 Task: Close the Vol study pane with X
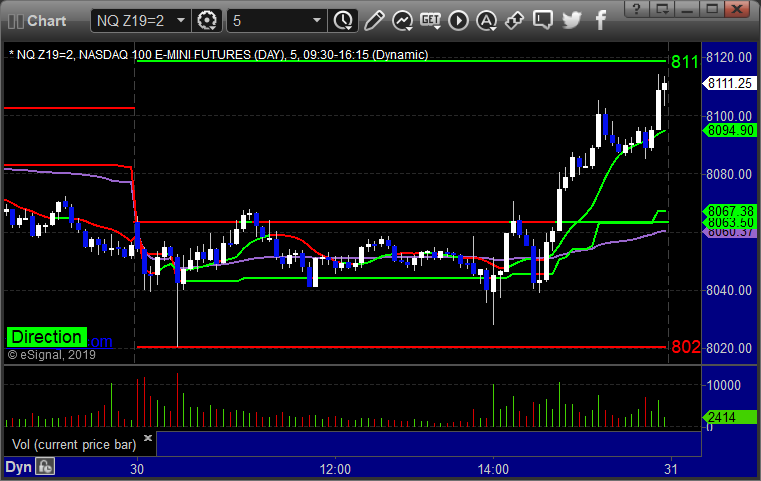pyautogui.click(x=148, y=438)
